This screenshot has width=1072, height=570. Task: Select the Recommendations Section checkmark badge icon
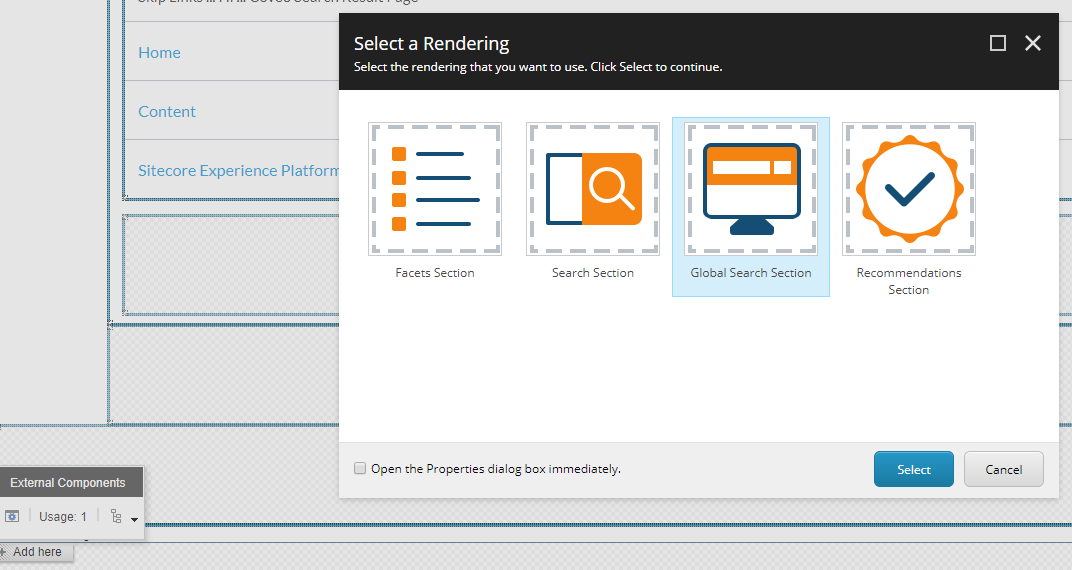click(x=909, y=189)
